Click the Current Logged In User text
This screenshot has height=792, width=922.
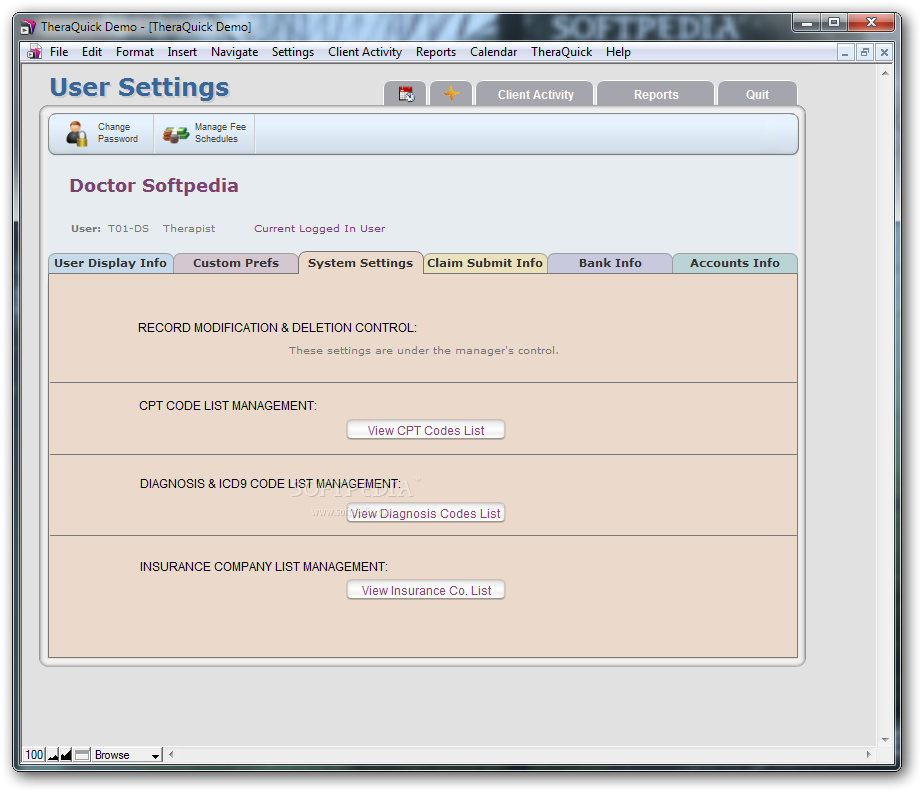coord(319,228)
